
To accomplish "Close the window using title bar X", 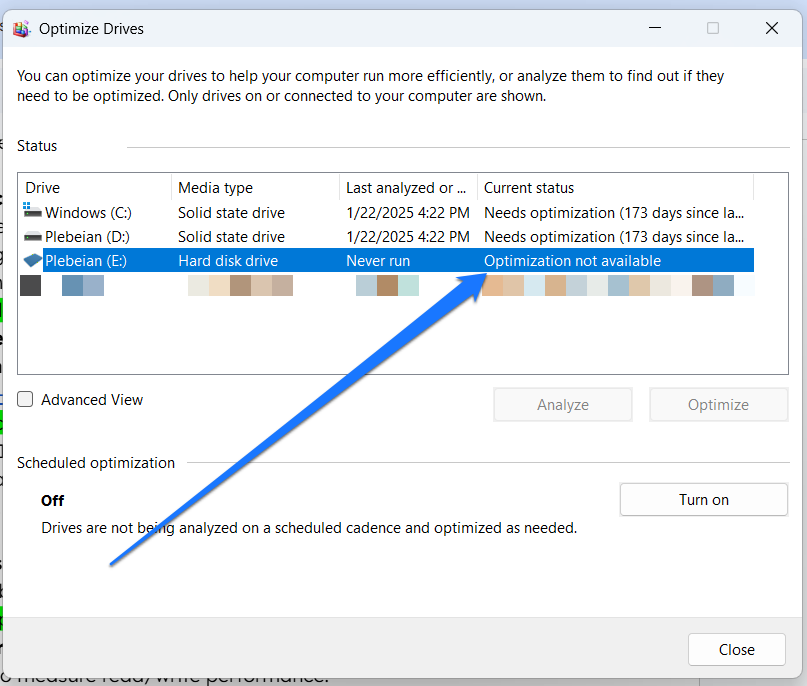I will coord(771,29).
